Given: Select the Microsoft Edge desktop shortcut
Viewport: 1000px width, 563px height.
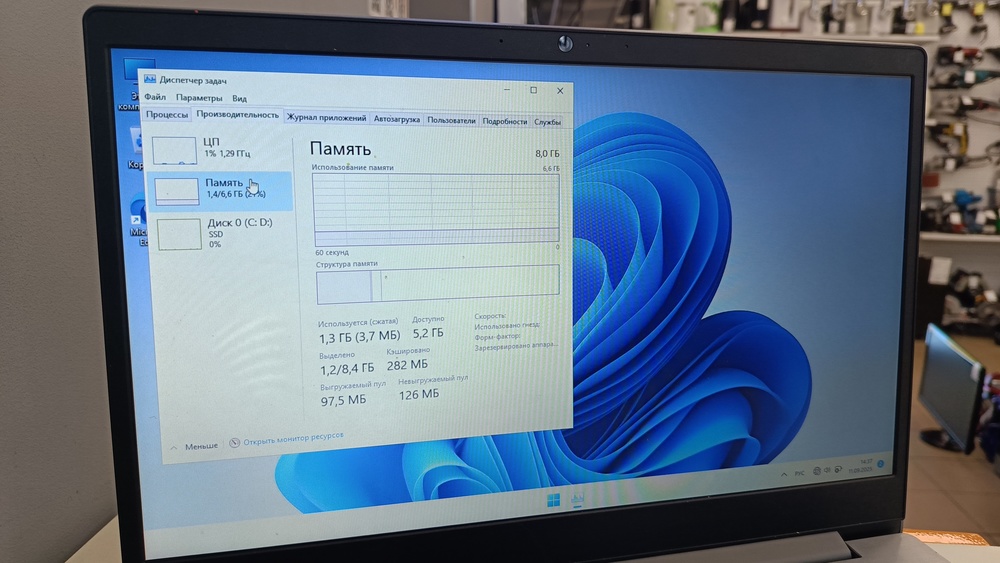Looking at the screenshot, I should [139, 222].
